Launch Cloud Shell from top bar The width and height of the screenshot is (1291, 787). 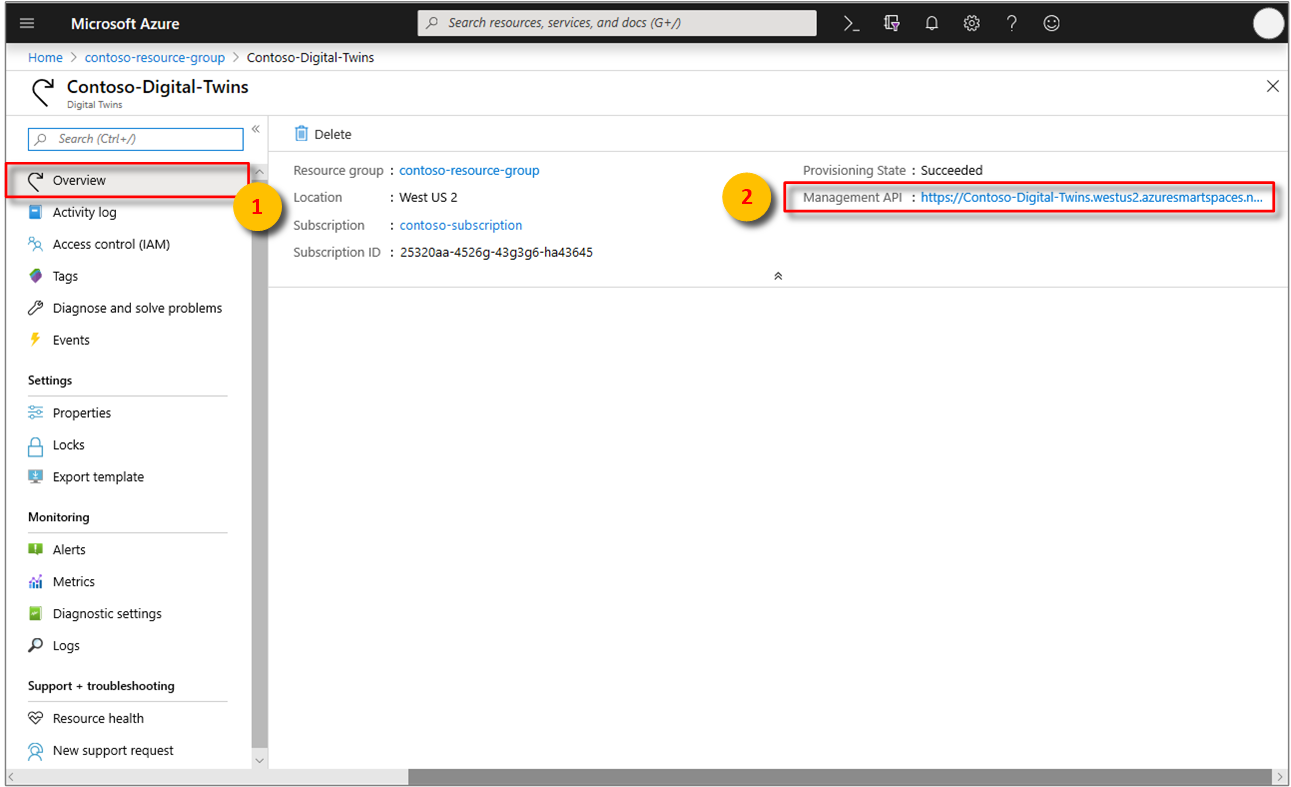pyautogui.click(x=851, y=23)
